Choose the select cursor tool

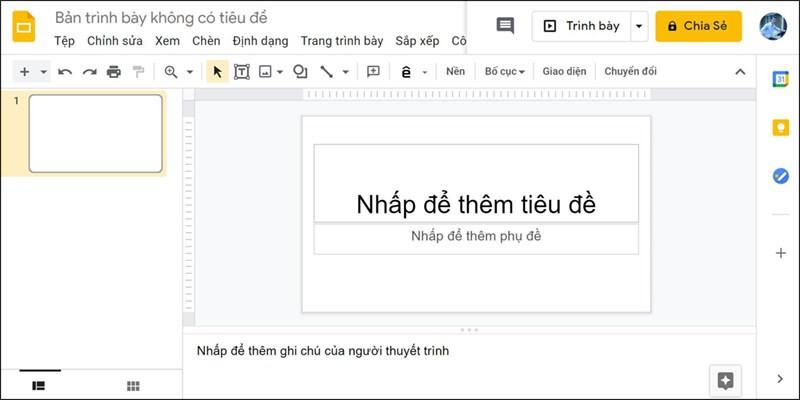(x=217, y=72)
